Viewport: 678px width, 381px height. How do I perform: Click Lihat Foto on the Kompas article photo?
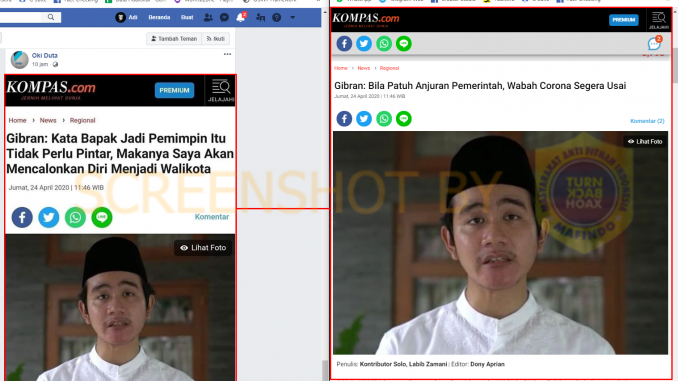tap(645, 141)
